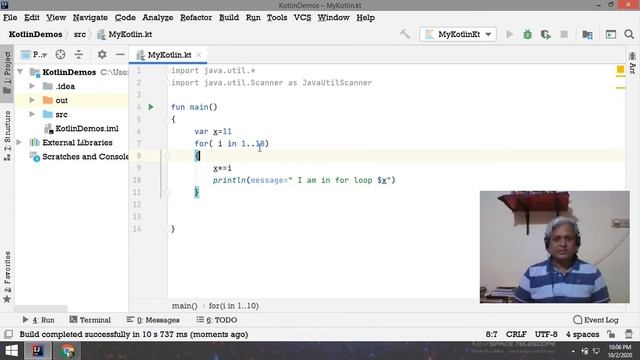The image size is (640, 360).
Task: Select the MyKotlin.kt editor tab
Action: 169,55
